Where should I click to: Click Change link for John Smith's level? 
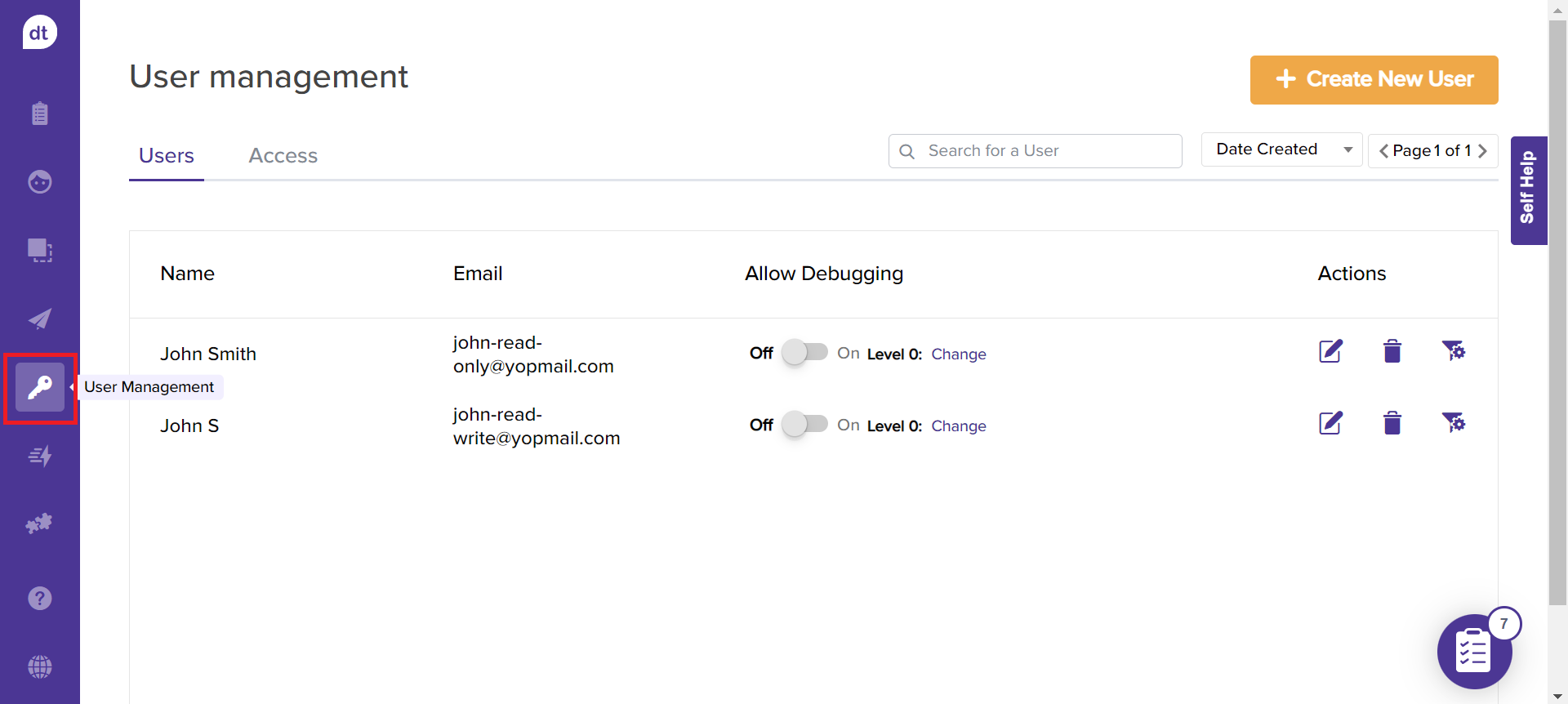coord(958,354)
